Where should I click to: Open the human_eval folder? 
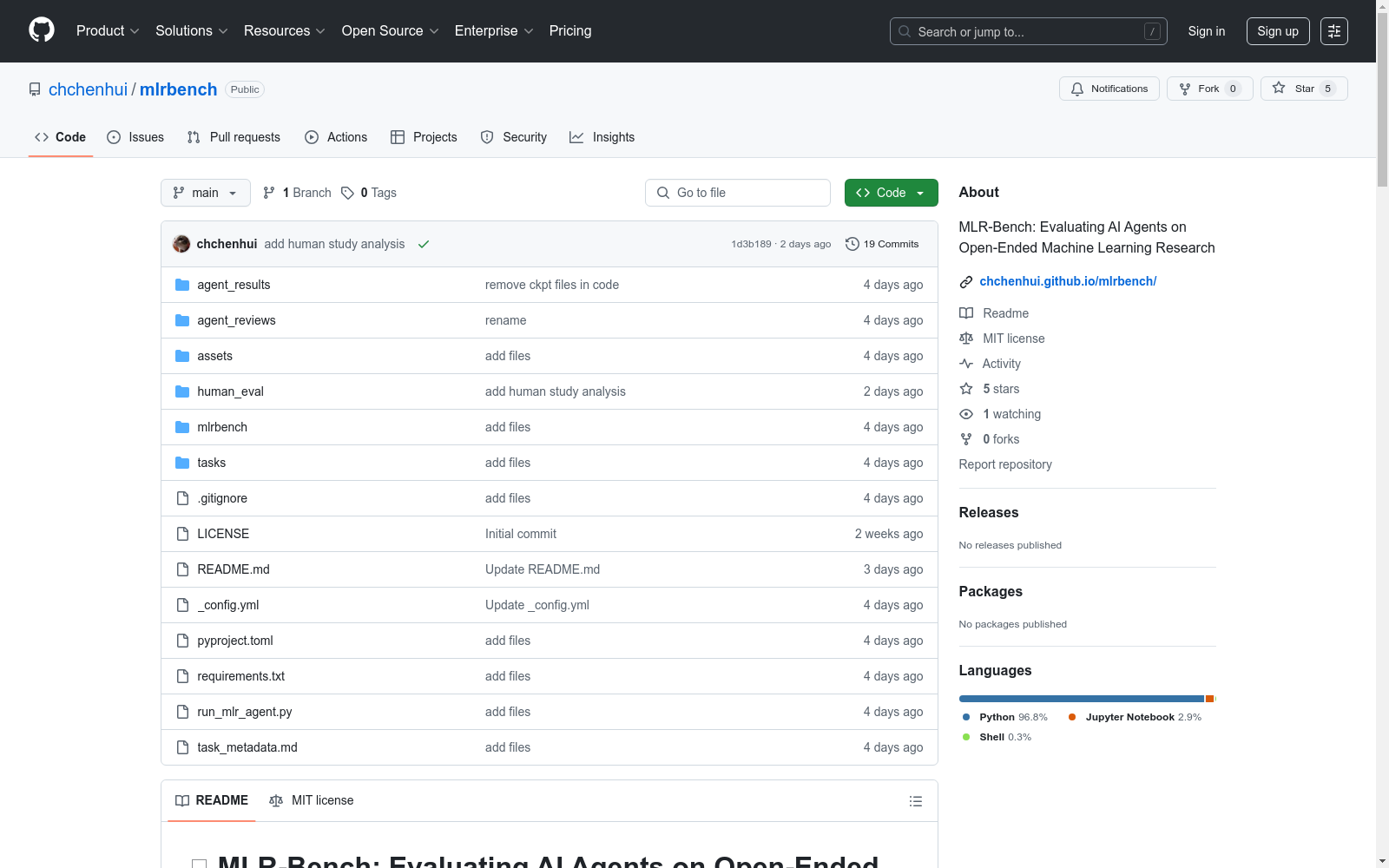coord(230,391)
